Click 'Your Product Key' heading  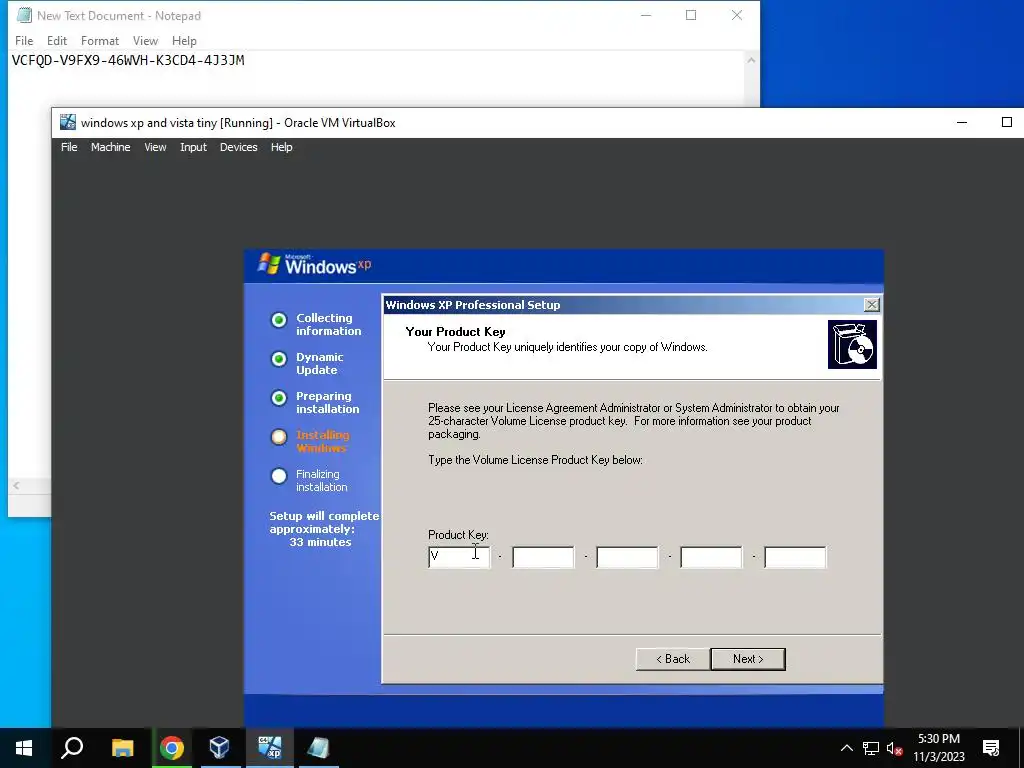(455, 332)
